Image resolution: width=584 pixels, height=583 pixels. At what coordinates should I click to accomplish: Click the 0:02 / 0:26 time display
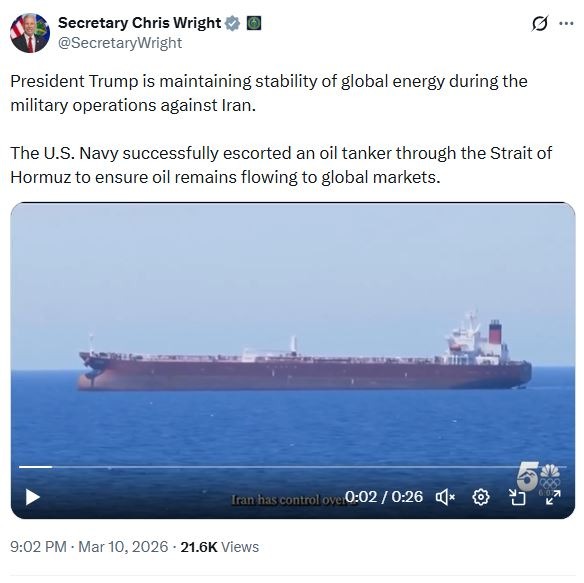point(384,497)
